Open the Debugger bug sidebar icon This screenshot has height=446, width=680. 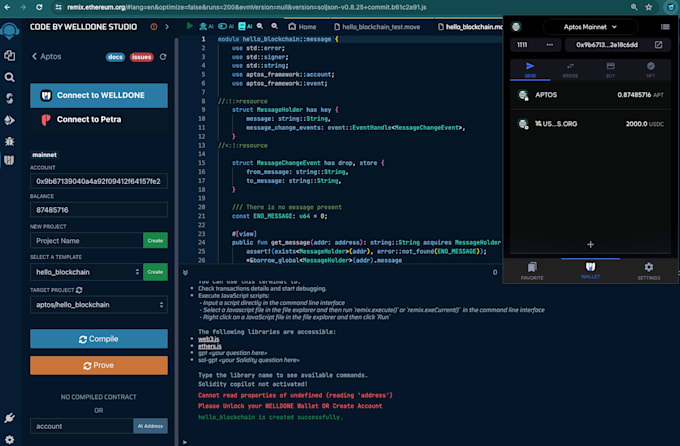10,141
